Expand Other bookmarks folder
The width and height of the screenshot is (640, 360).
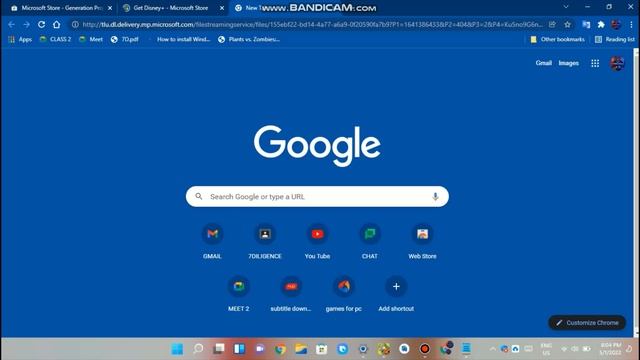558,39
